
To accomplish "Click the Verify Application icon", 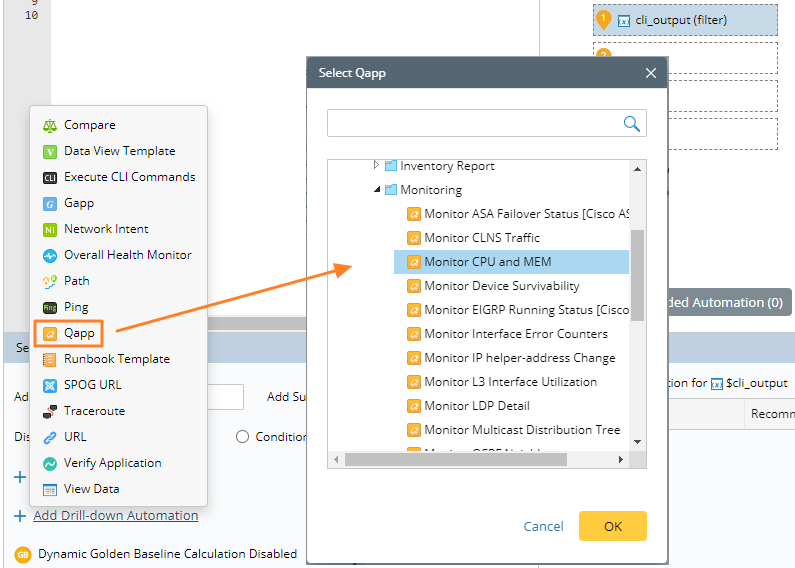I will pyautogui.click(x=50, y=463).
